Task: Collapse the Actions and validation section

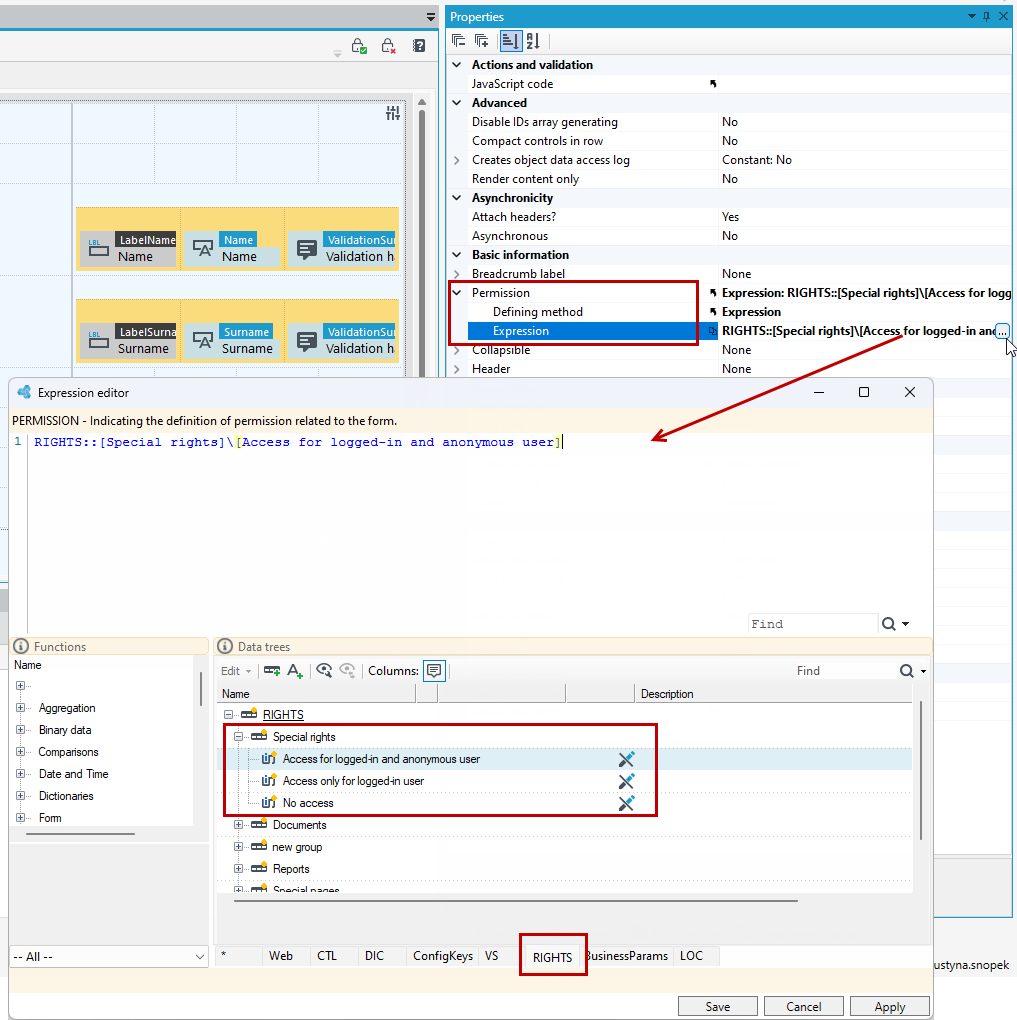Action: coord(457,64)
